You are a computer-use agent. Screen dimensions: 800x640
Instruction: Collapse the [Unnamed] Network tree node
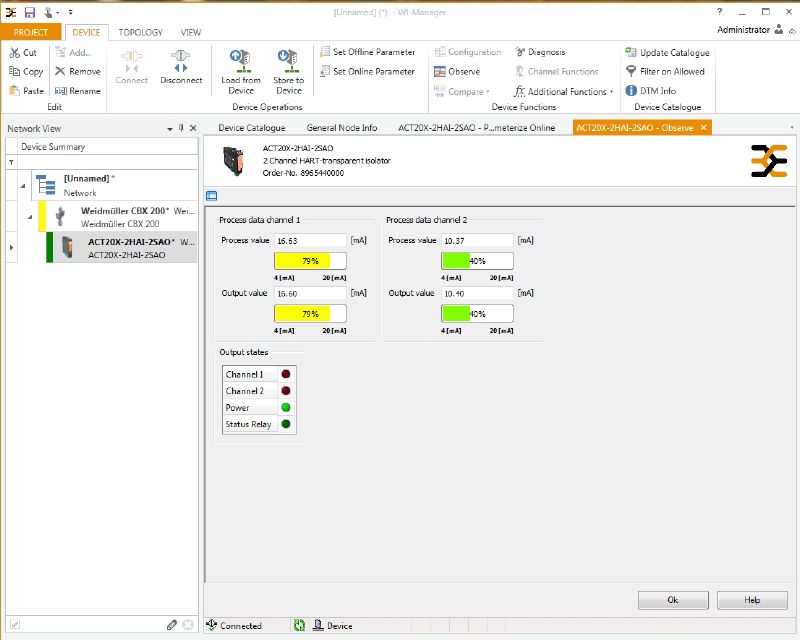[22, 185]
